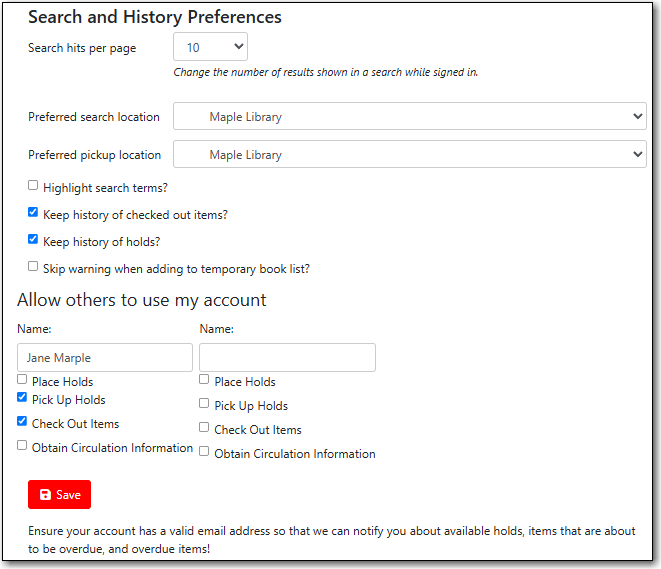
Task: Check Place Holds under the blank name
Action: (x=204, y=380)
